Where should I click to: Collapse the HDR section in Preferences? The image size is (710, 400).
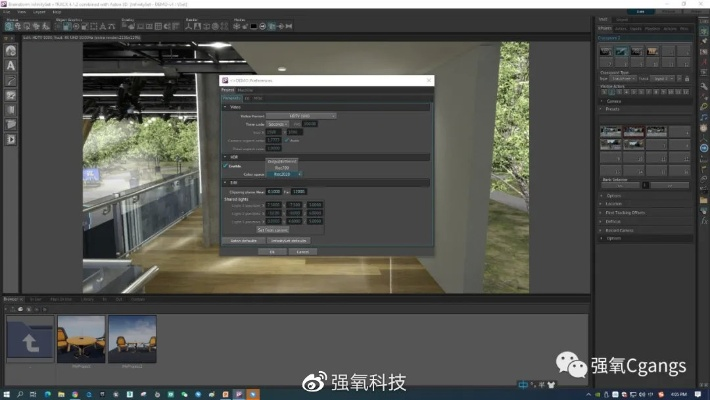pos(225,157)
